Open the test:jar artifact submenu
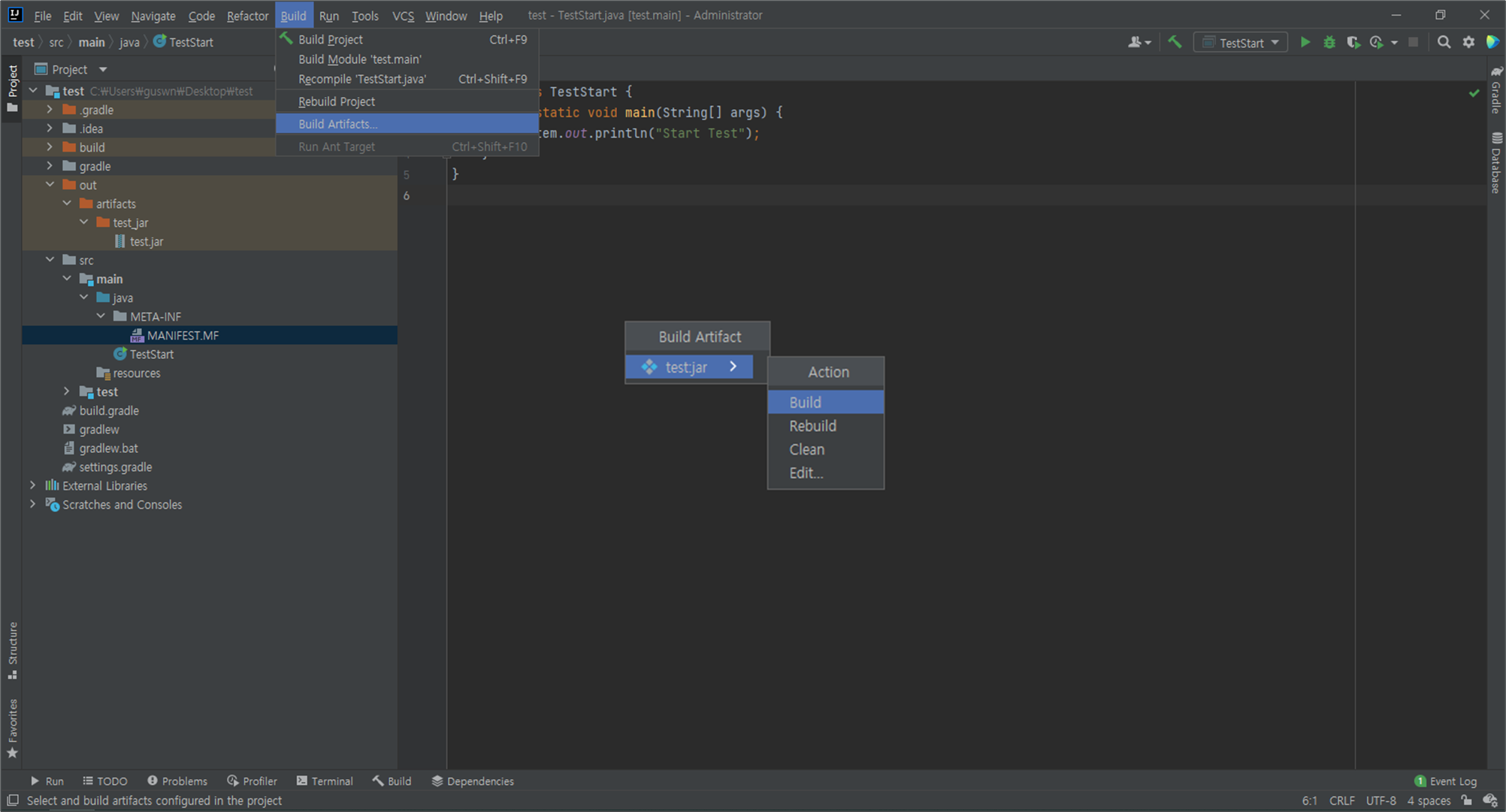Screen dimensions: 1506x812 (x=689, y=367)
